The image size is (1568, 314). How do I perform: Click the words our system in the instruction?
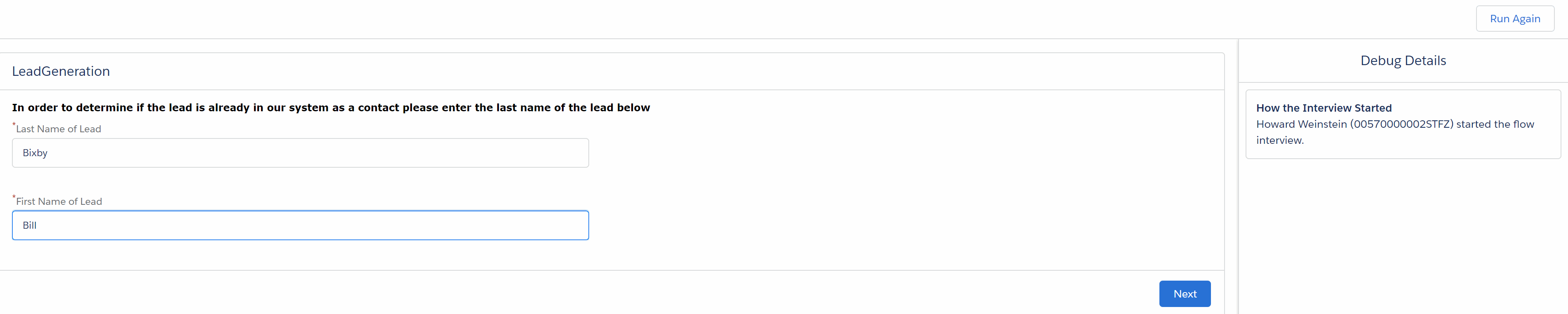click(298, 108)
